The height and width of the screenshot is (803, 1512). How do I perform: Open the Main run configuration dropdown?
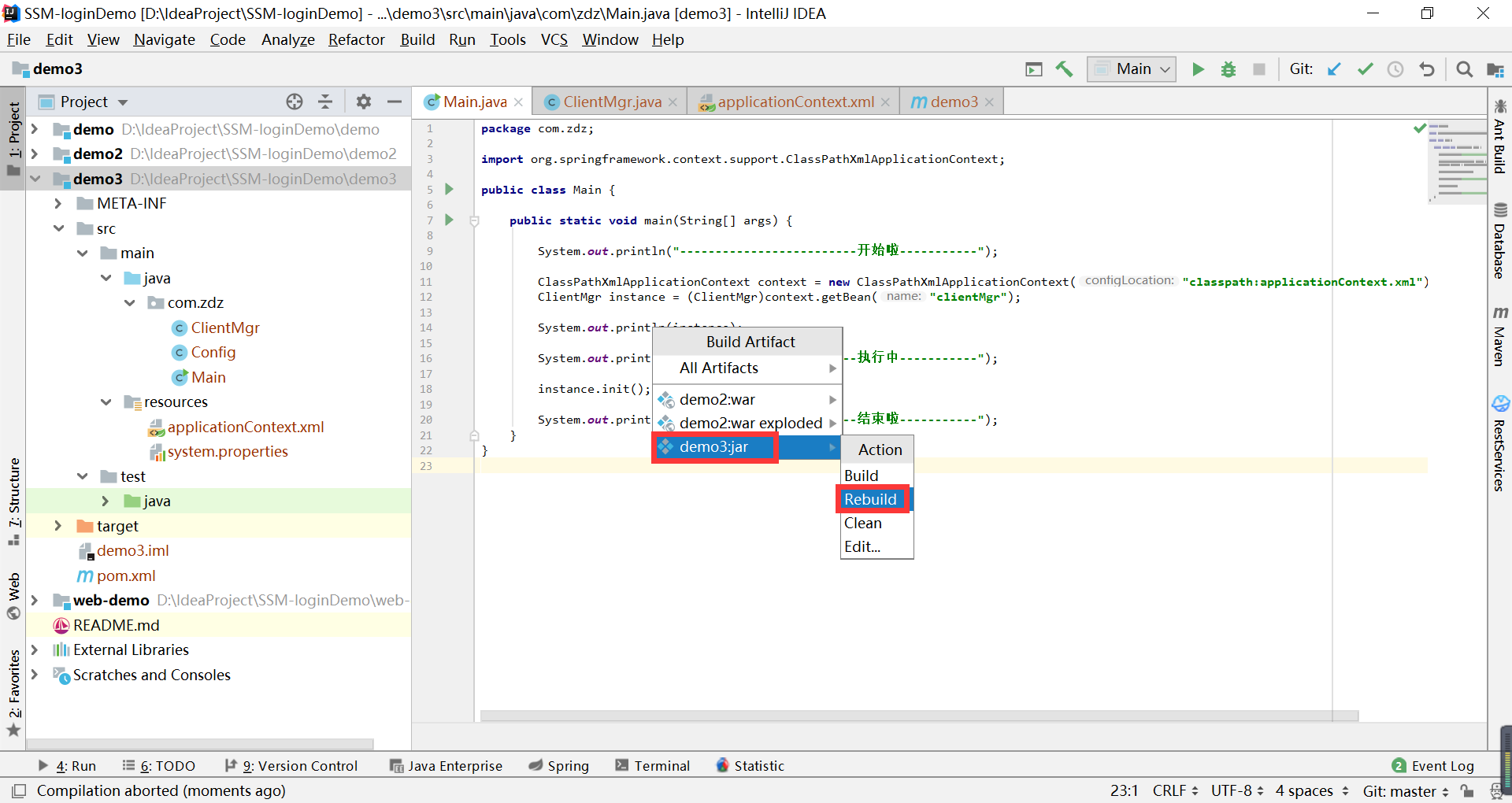click(1132, 69)
